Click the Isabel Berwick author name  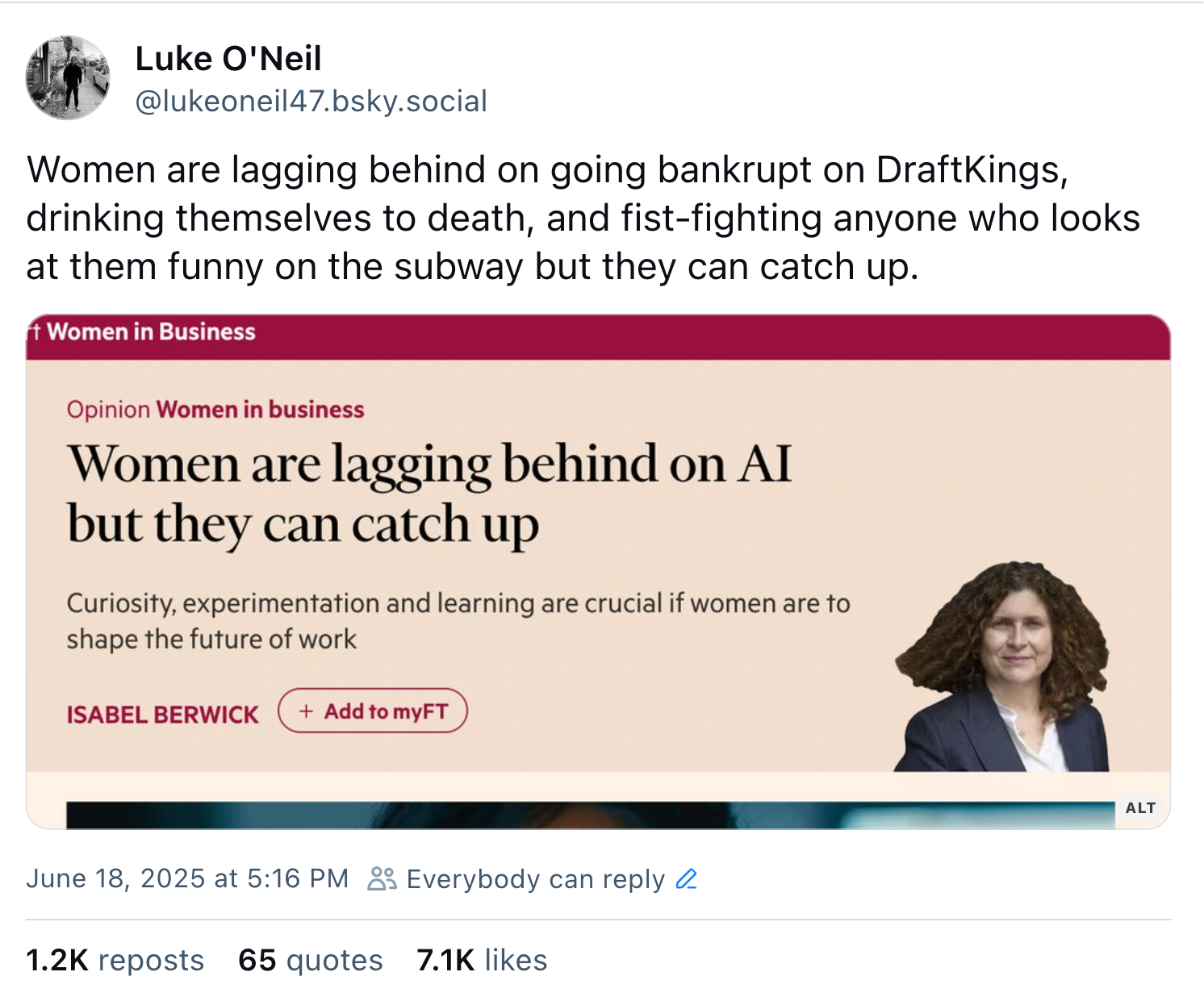click(x=162, y=715)
